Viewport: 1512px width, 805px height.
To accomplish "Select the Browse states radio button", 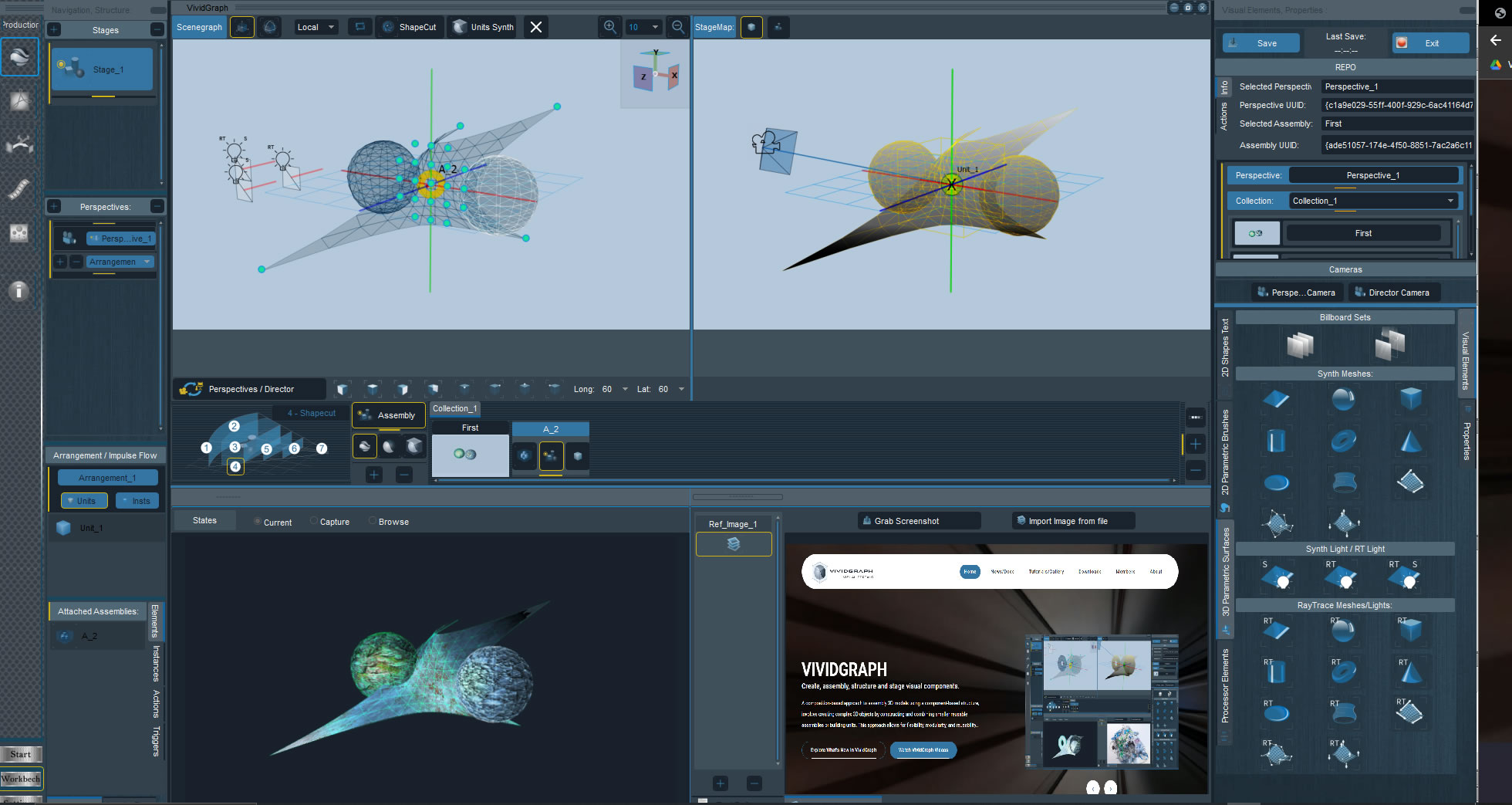I will click(373, 522).
